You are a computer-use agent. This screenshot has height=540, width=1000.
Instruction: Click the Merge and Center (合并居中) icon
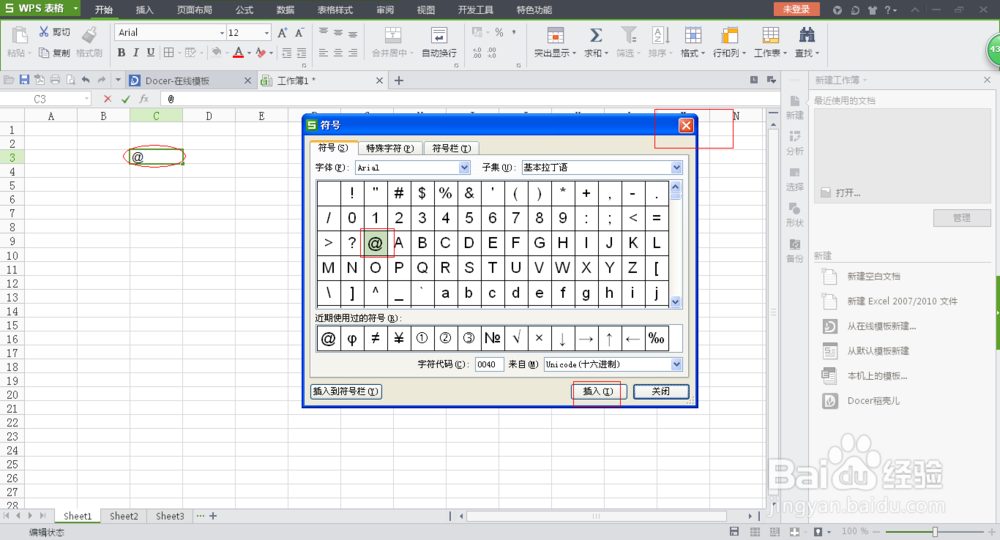click(x=393, y=35)
